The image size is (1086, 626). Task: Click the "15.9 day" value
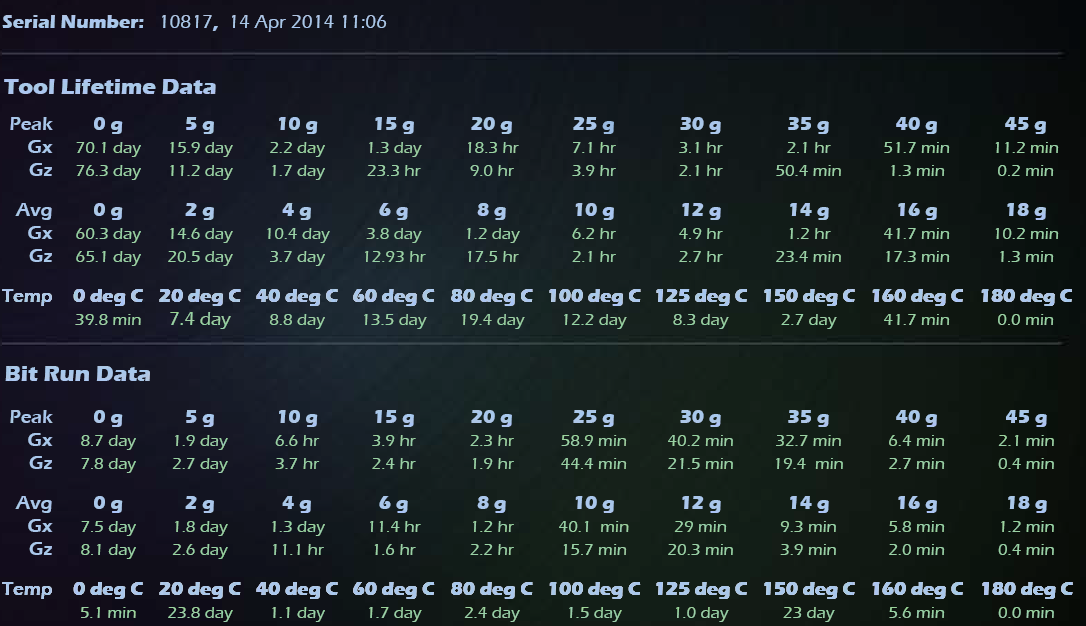pyautogui.click(x=200, y=148)
